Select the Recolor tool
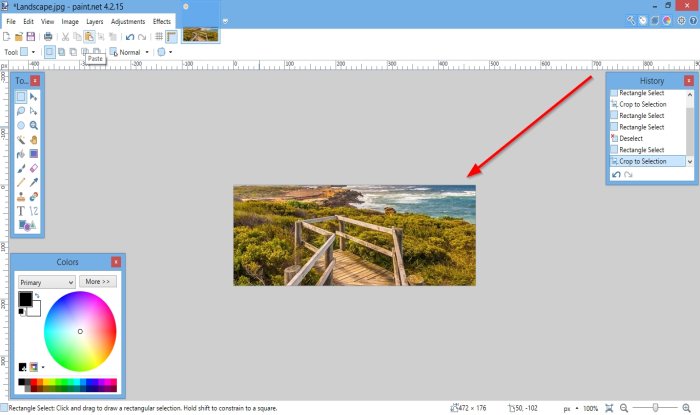700x415 pixels. (33, 197)
